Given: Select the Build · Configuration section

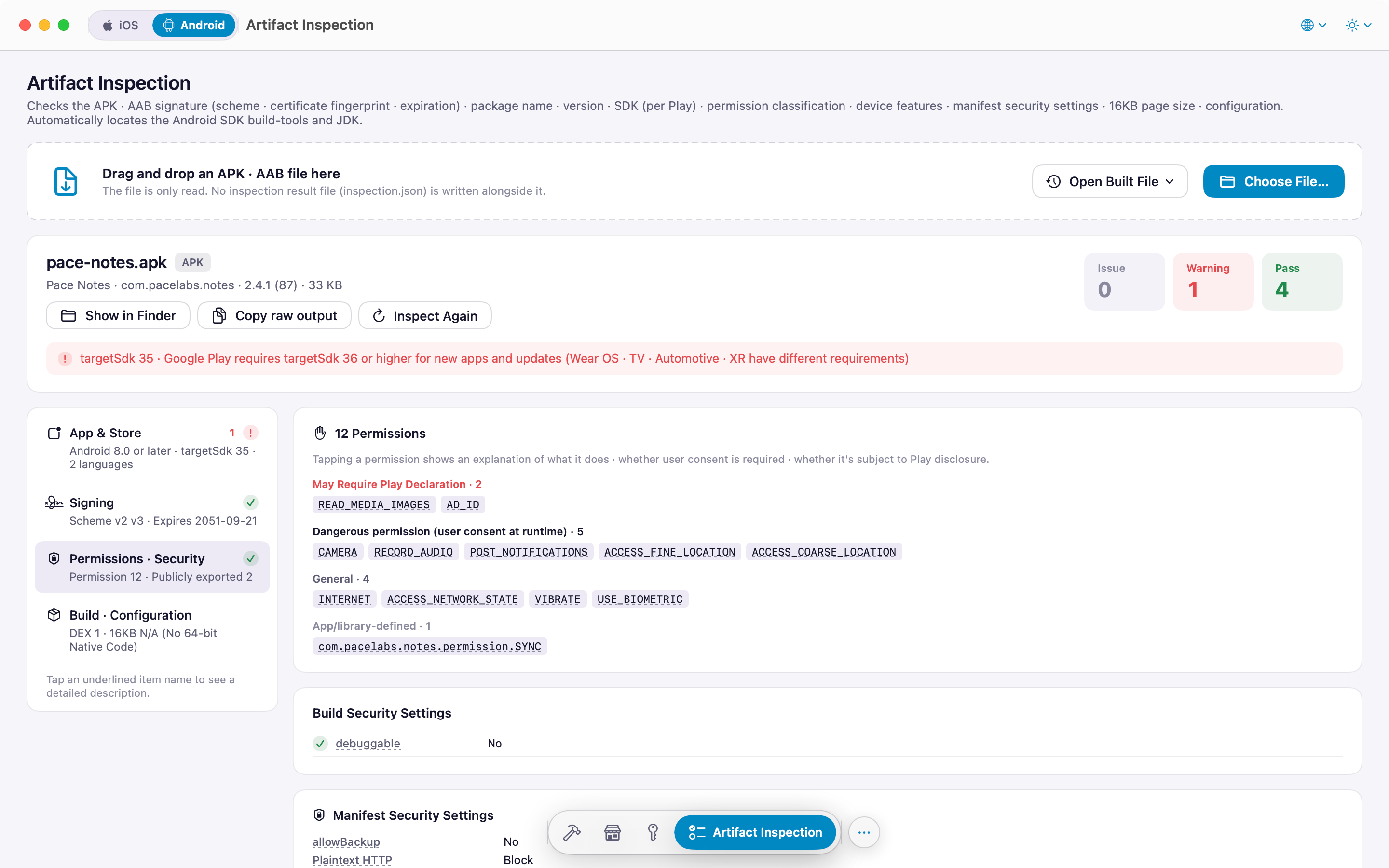Looking at the screenshot, I should point(152,630).
